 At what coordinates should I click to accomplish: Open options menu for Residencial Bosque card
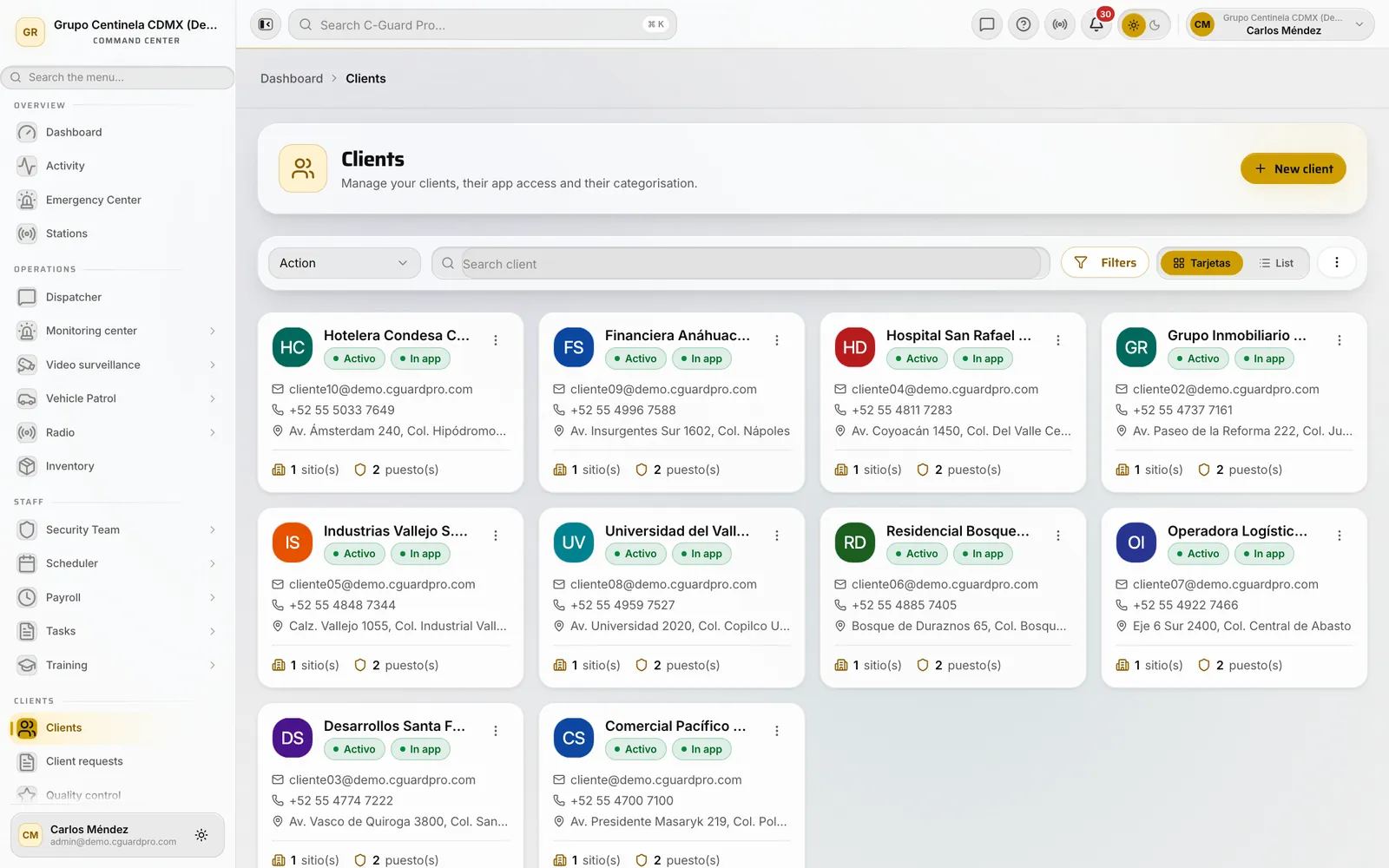click(1058, 536)
